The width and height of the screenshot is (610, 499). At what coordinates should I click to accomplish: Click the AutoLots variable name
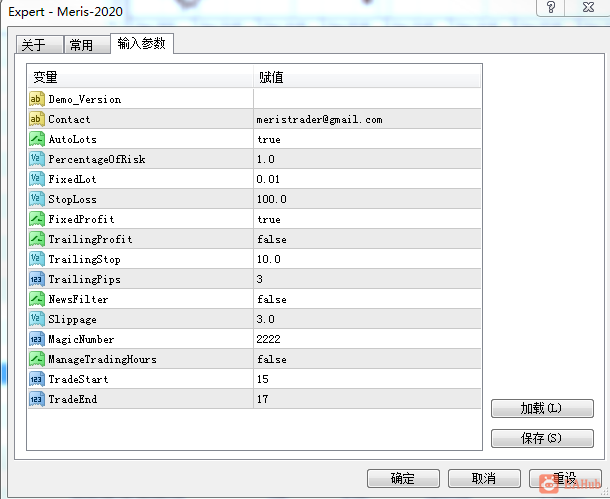click(x=72, y=139)
